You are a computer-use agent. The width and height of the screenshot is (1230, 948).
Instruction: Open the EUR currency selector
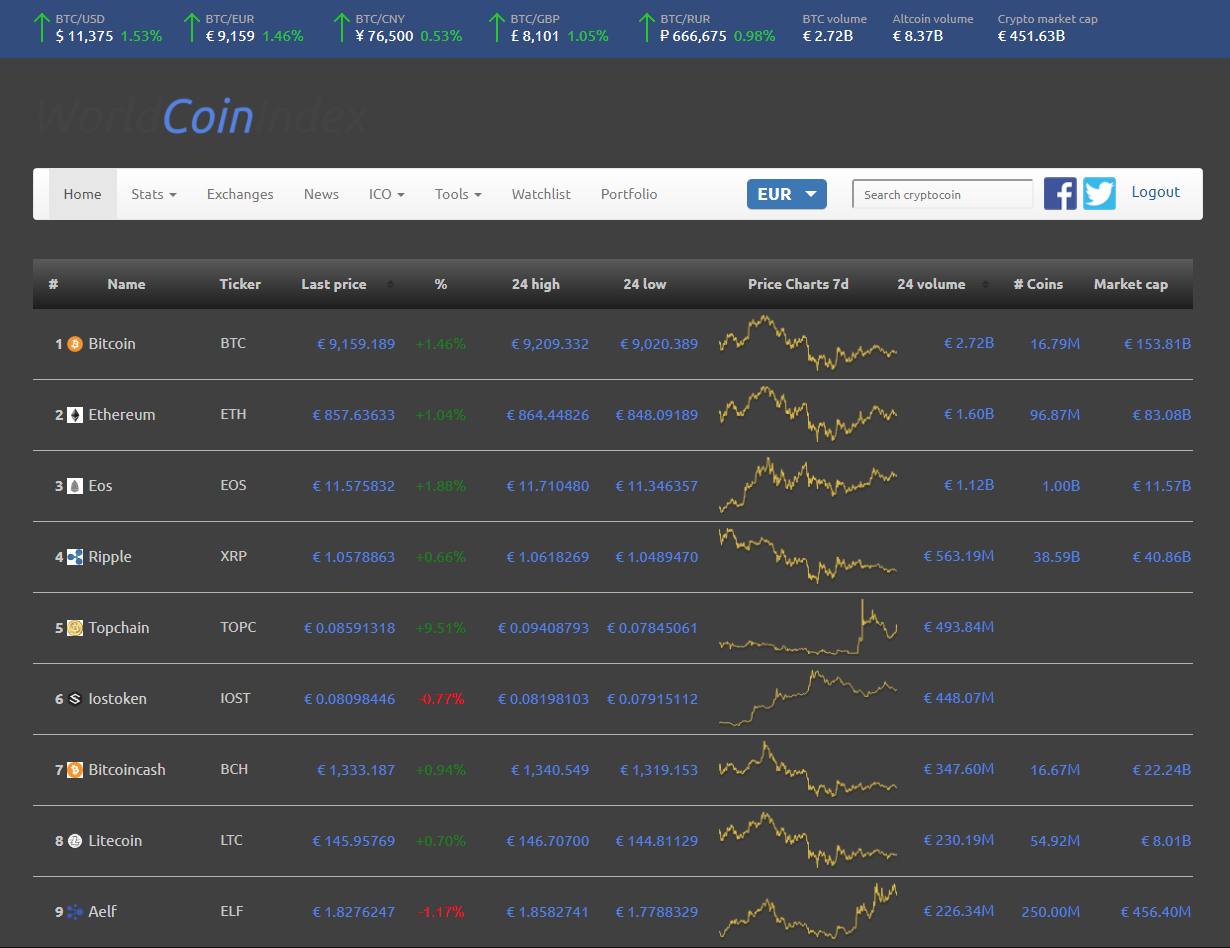pyautogui.click(x=787, y=194)
